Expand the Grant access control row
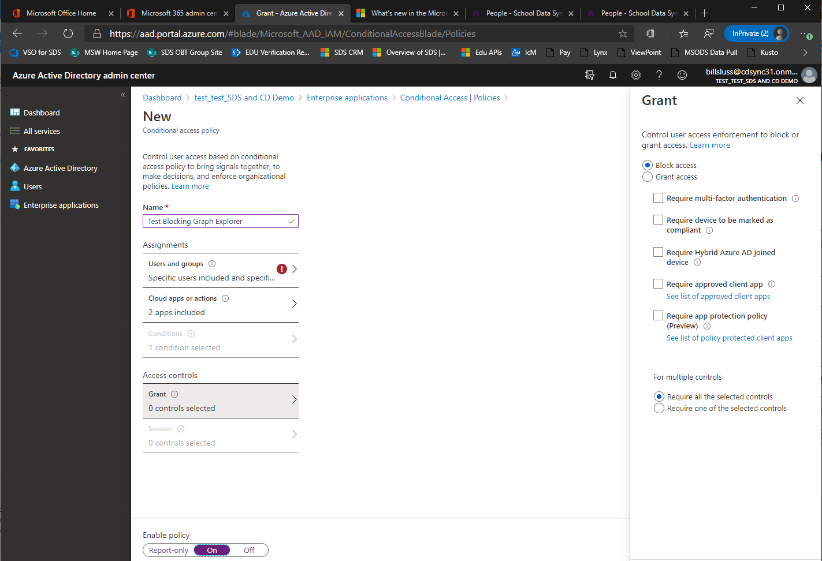822x561 pixels. (221, 401)
